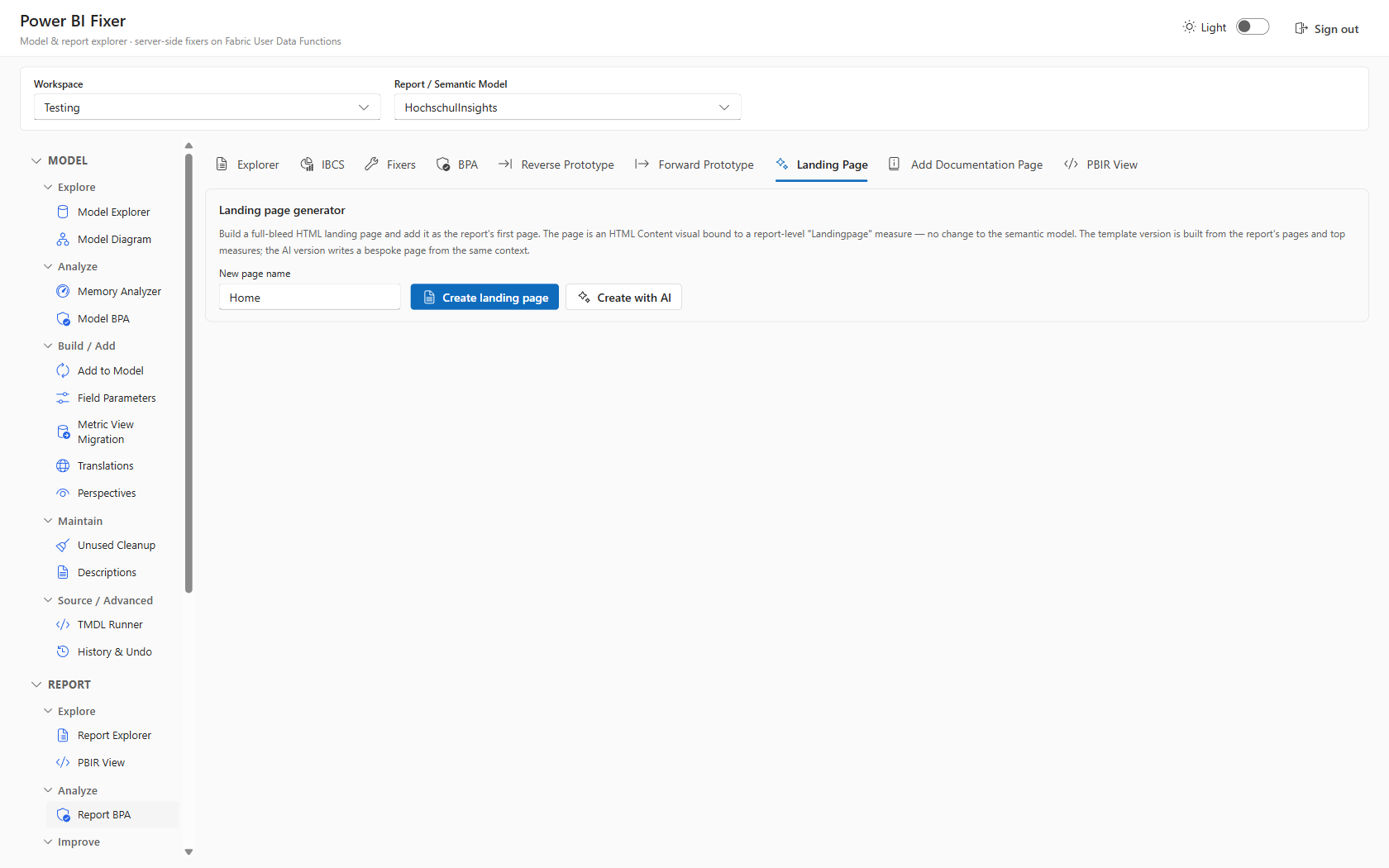
Task: Open the Workspace dropdown showing Testing
Action: tap(207, 107)
